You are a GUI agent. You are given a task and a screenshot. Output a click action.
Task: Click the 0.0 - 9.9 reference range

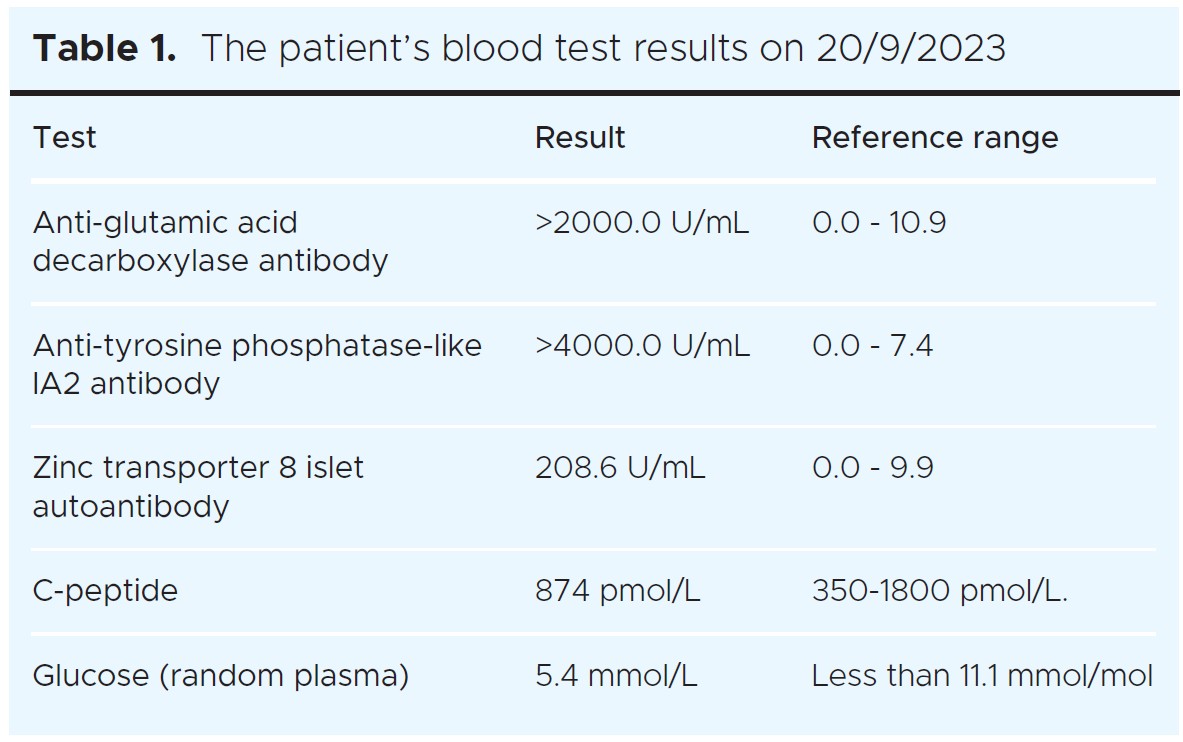click(x=872, y=467)
